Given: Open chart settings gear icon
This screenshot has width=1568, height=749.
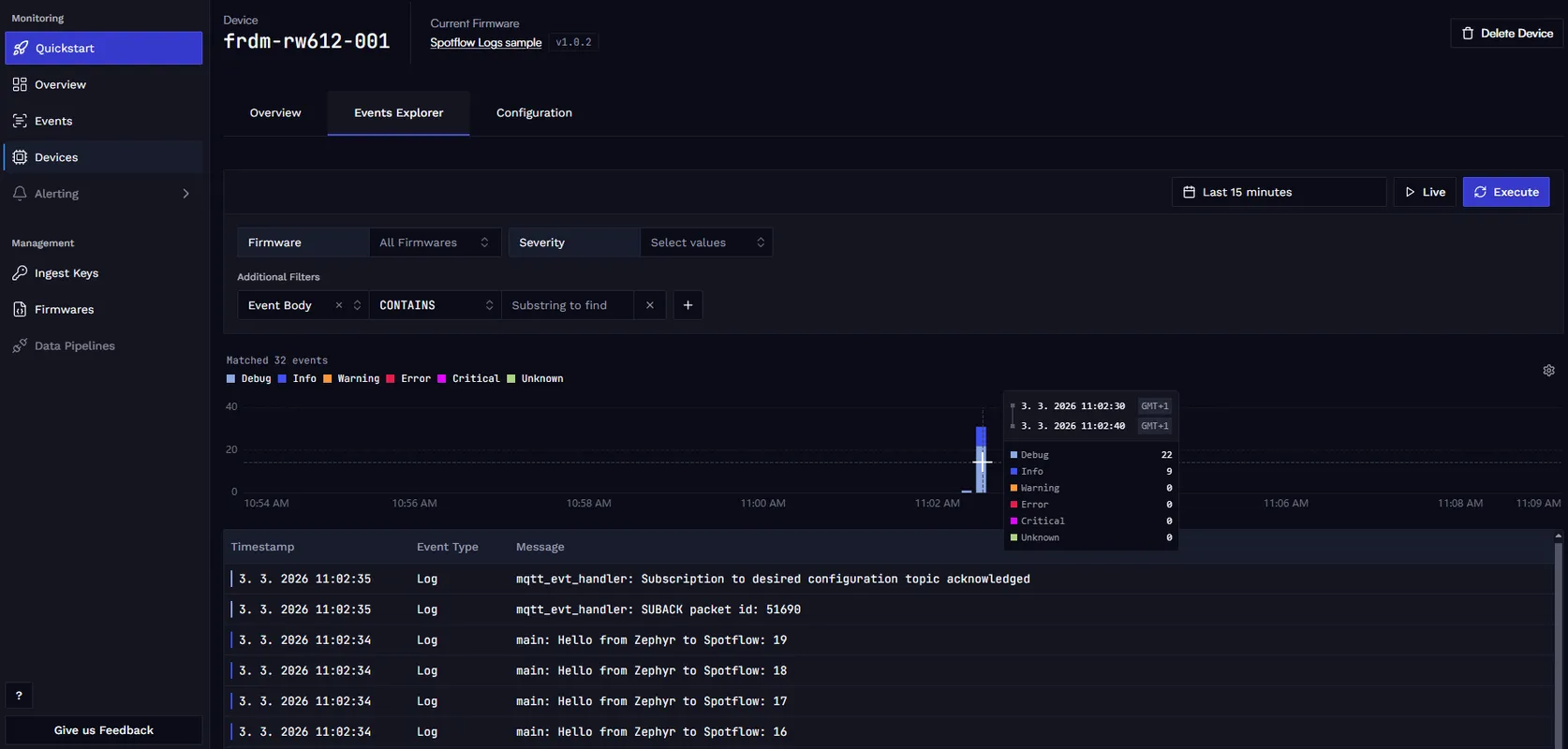Looking at the screenshot, I should click(1548, 371).
